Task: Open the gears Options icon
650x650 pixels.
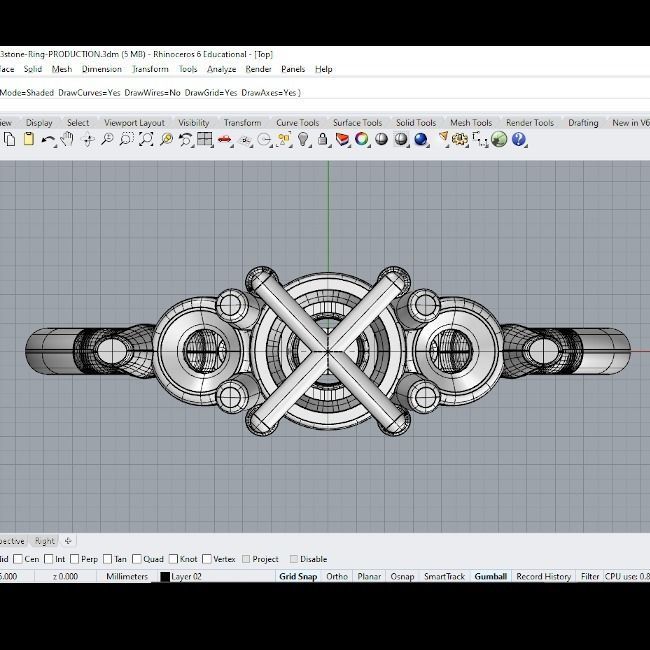Action: pyautogui.click(x=459, y=139)
